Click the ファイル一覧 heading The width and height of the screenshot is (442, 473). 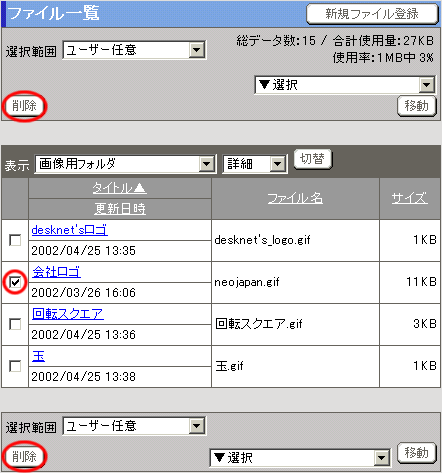click(53, 14)
